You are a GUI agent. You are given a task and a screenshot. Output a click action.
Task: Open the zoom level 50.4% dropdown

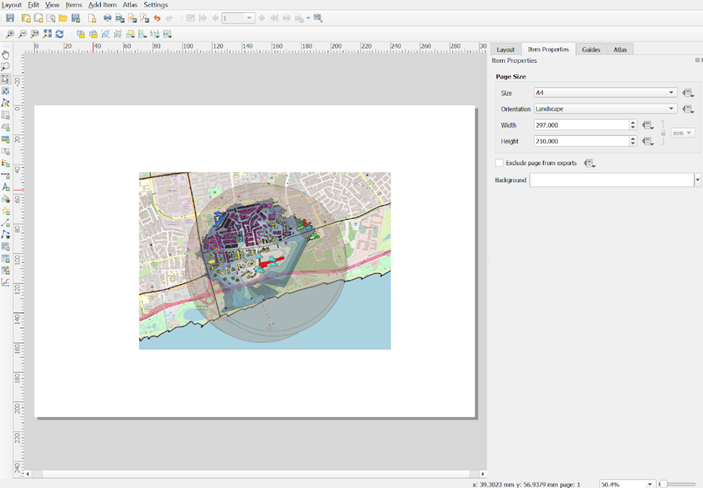[650, 484]
